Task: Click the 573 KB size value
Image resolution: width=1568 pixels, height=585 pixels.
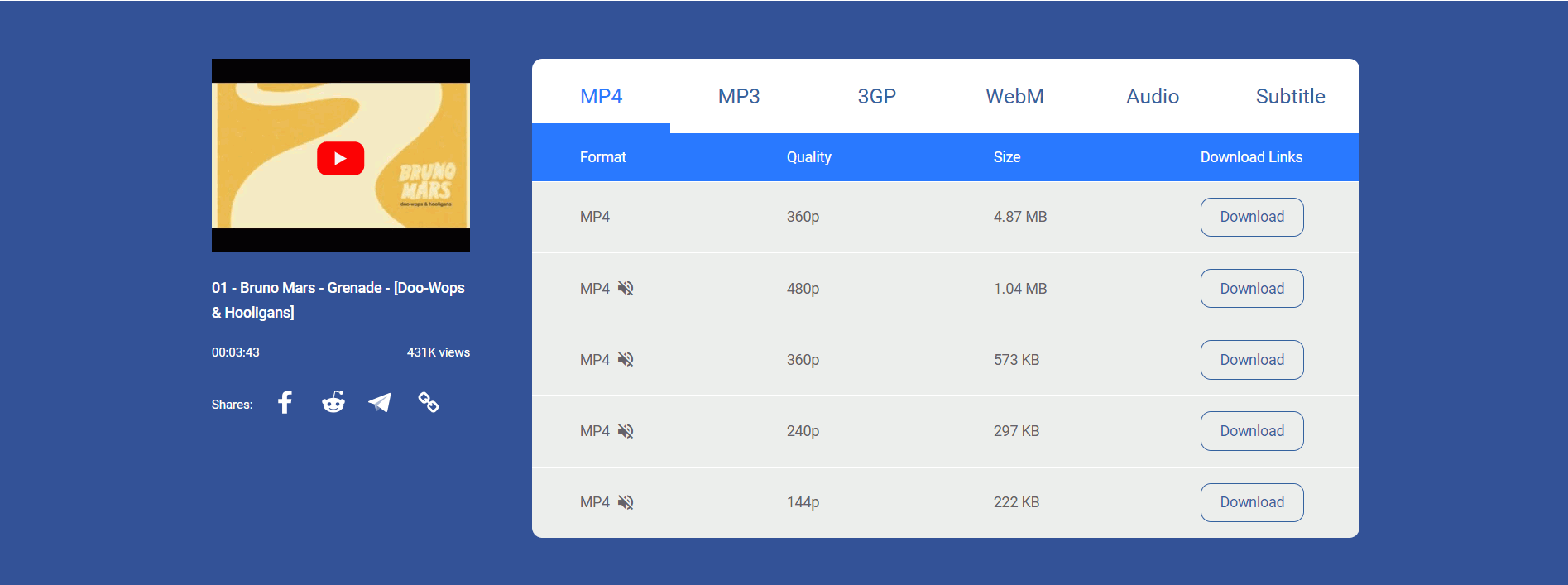Action: click(x=1017, y=360)
